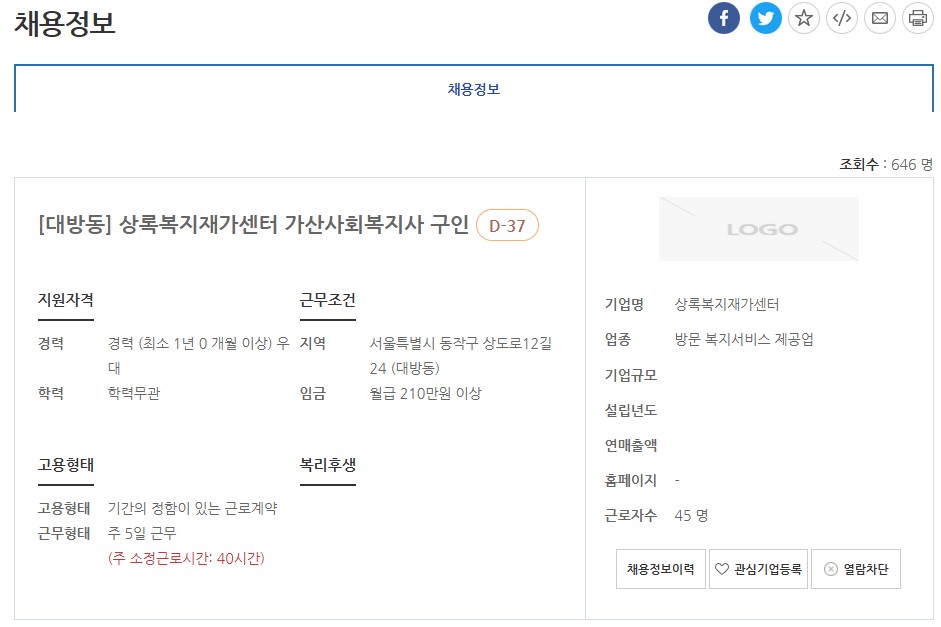Screen dimensions: 941x627
Task: Select the salary 월급 210만원 이상
Action: [x=425, y=393]
